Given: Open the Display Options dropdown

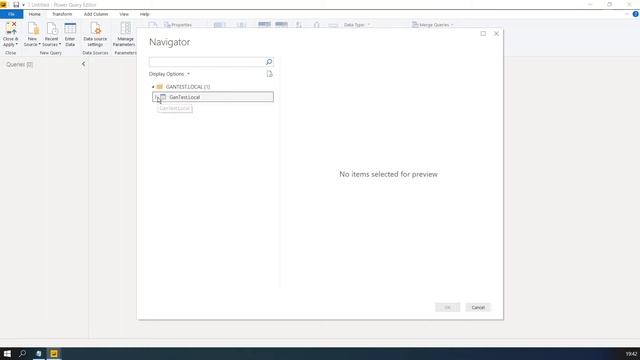Looking at the screenshot, I should (169, 74).
